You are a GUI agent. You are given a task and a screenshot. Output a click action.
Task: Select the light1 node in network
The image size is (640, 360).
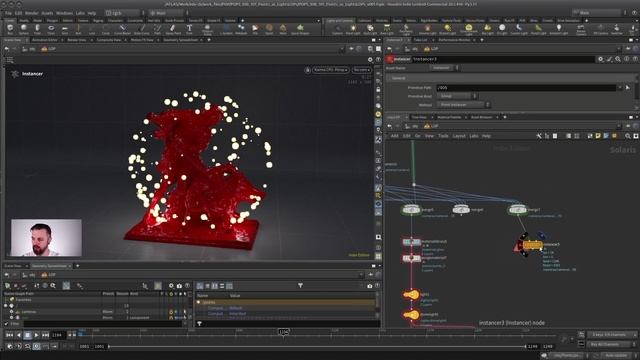coord(411,294)
